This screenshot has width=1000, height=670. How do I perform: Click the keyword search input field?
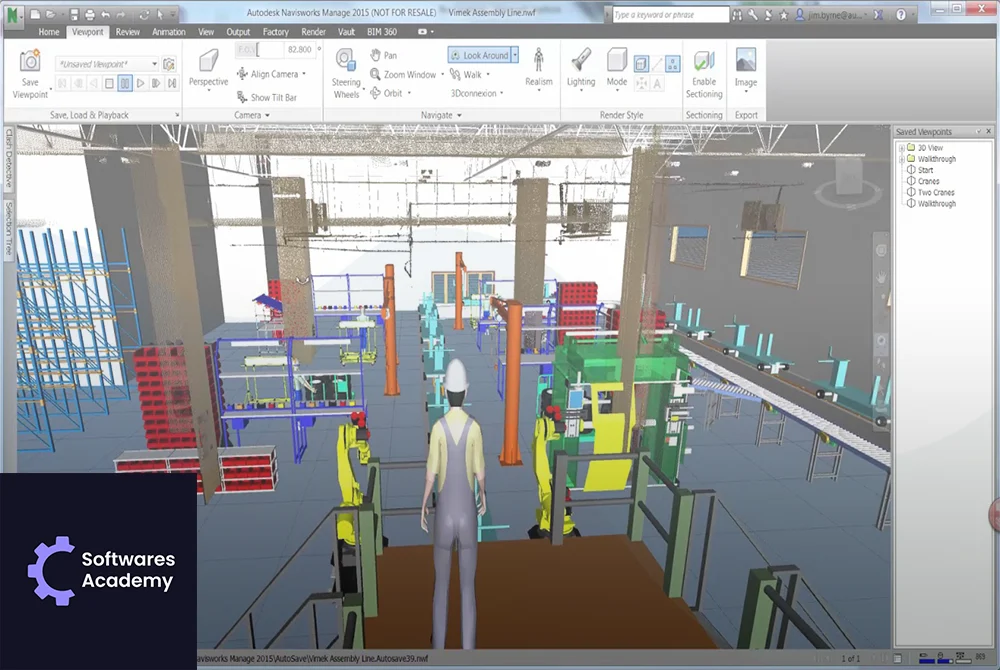tap(670, 15)
